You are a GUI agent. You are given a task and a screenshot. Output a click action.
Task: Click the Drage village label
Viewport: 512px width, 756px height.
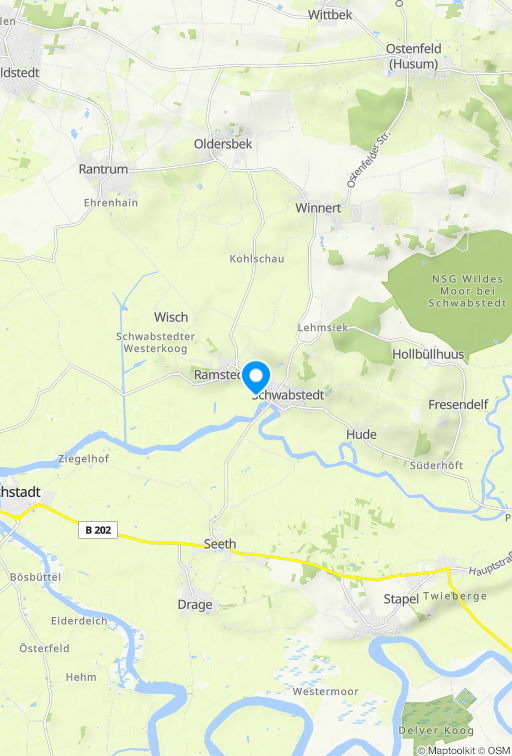(x=195, y=605)
